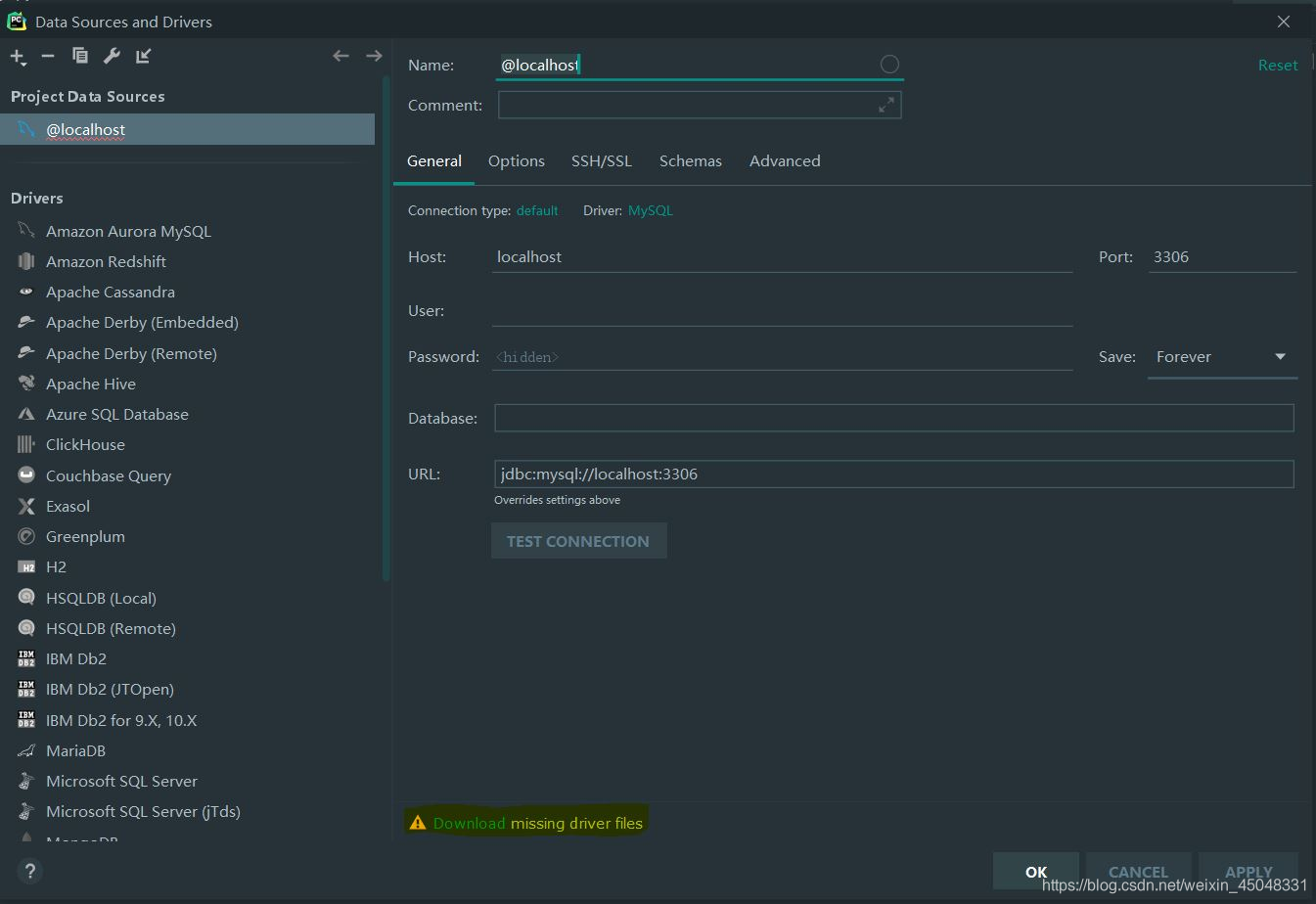The height and width of the screenshot is (904, 1316).
Task: Select the H2 database driver
Action: [x=56, y=566]
